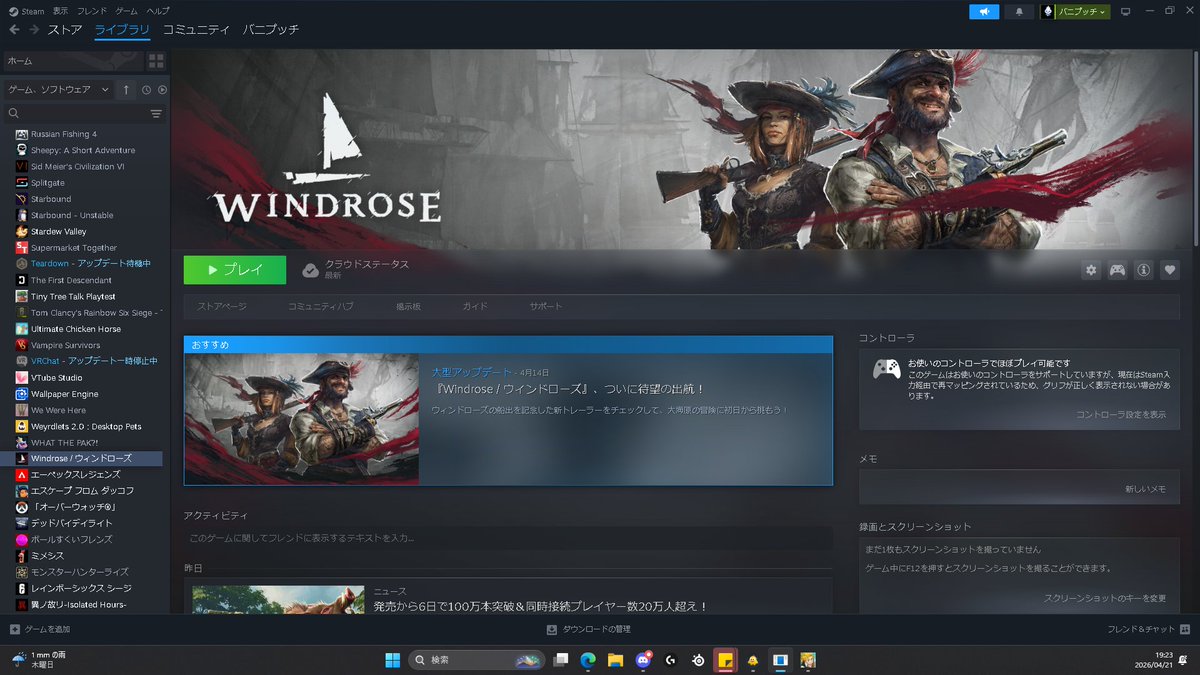Viewport: 1200px width, 675px height.
Task: Click the cloud status icon
Action: pos(310,270)
